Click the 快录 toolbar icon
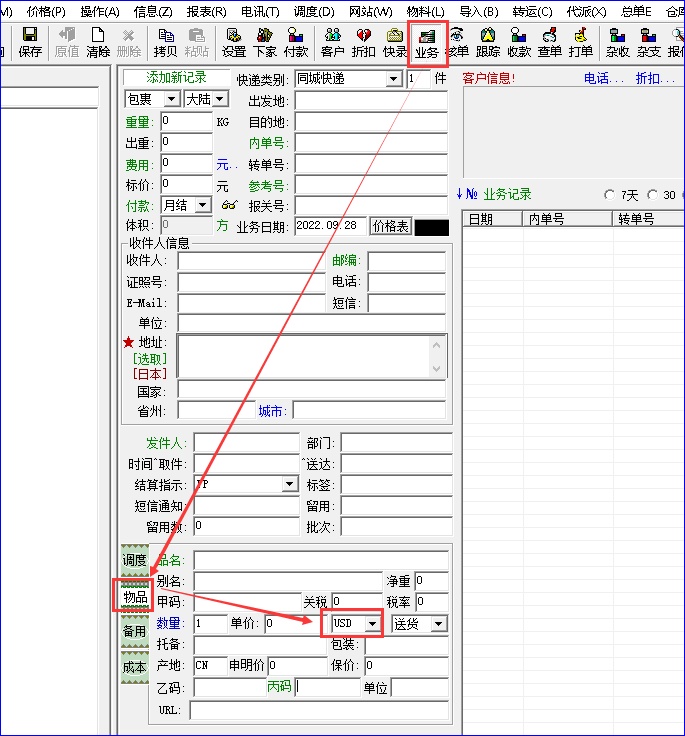This screenshot has width=685, height=736. coord(394,42)
